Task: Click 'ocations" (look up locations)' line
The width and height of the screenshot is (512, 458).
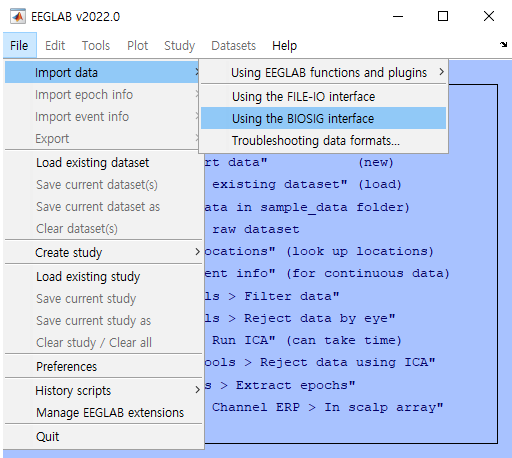Action: pos(319,251)
